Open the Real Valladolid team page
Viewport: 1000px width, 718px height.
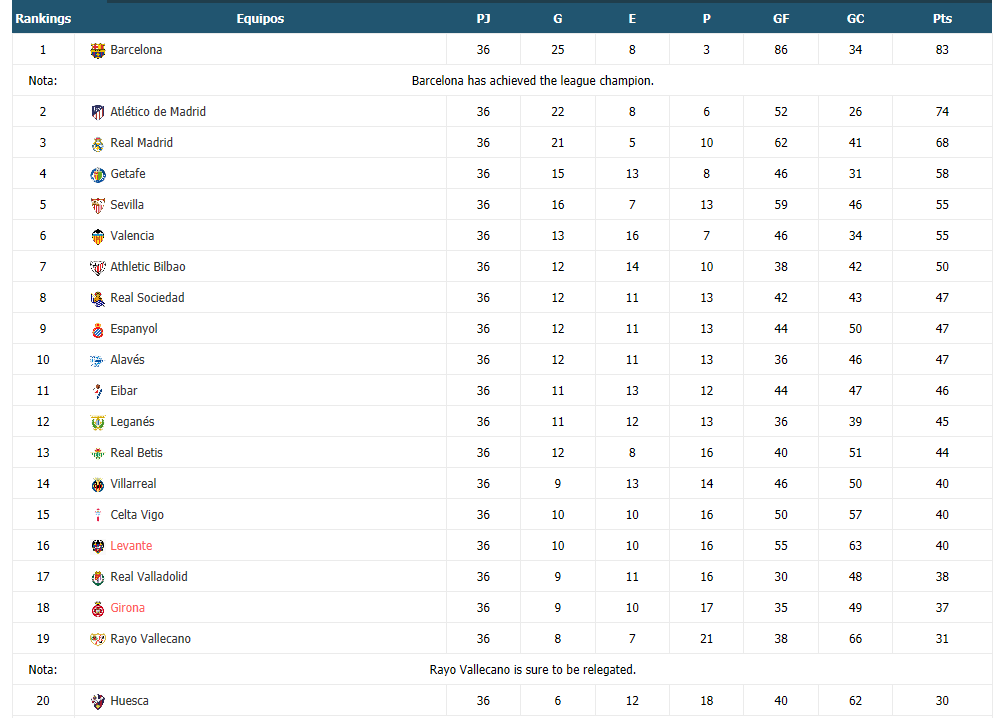[x=149, y=577]
